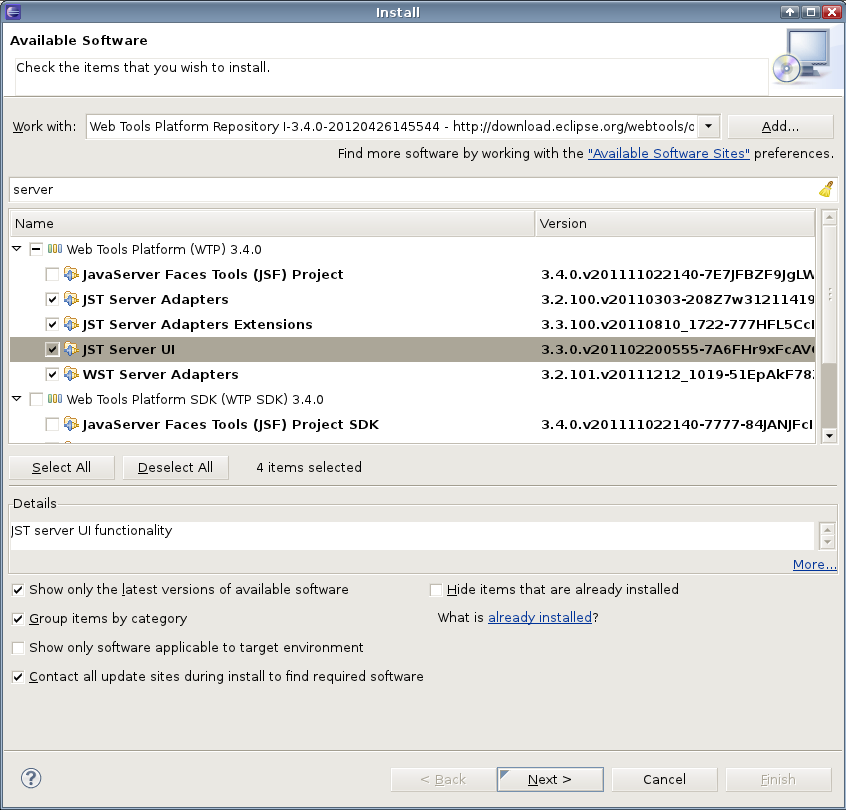Image resolution: width=846 pixels, height=810 pixels.
Task: Click the help question mark icon
Action: (31, 779)
